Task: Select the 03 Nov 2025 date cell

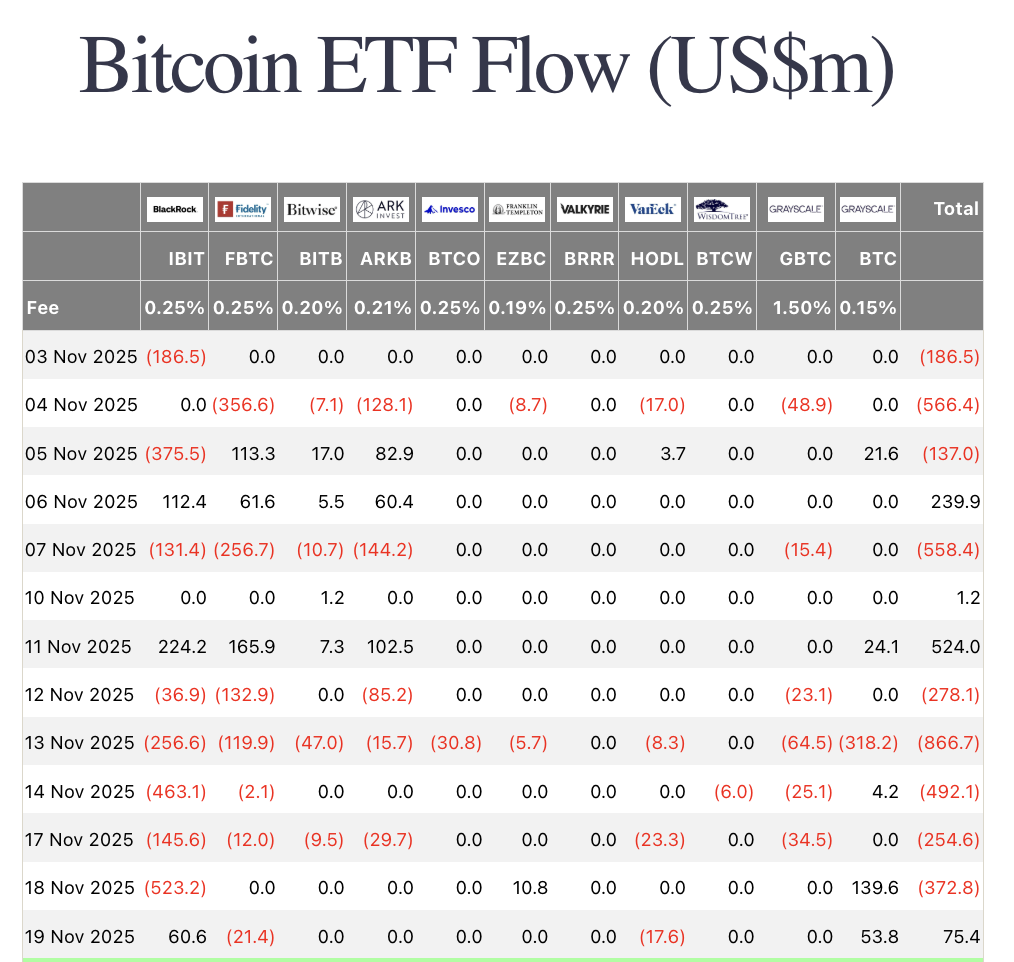Action: (x=80, y=357)
